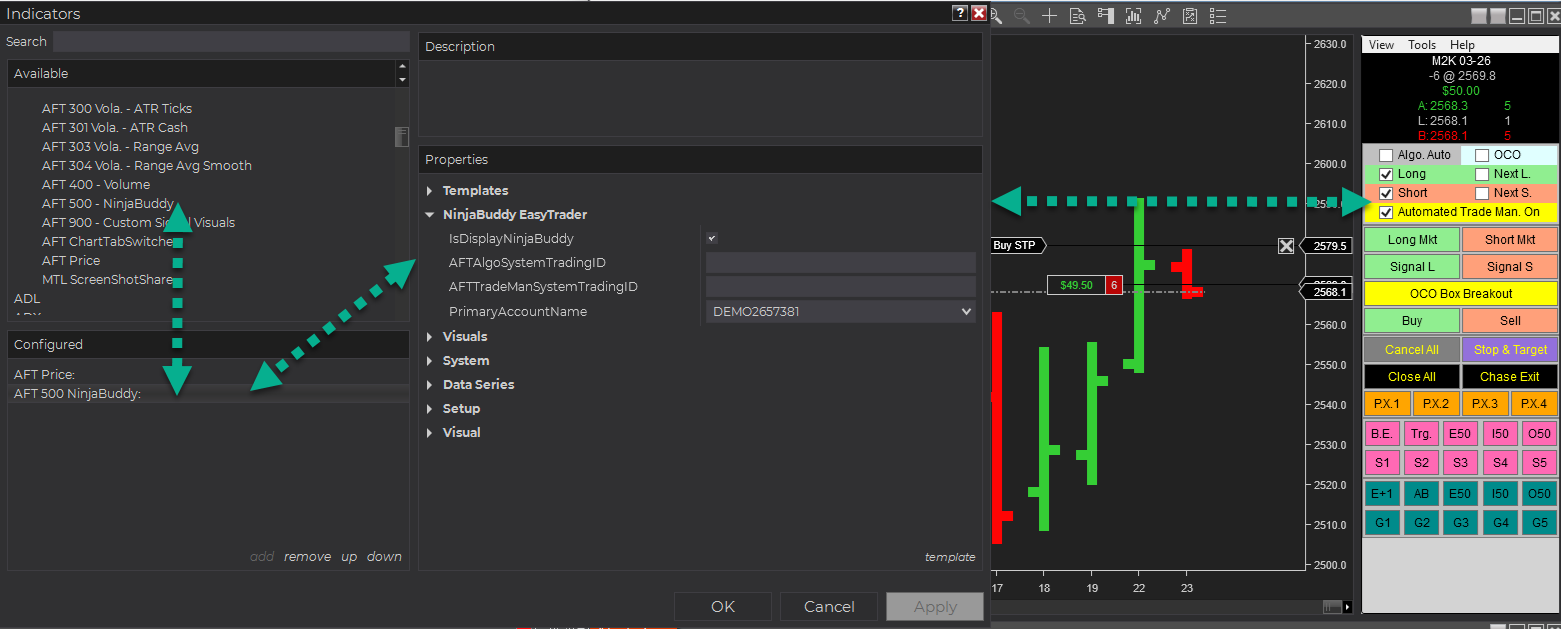Click the Close All button
Viewport: 1561px width, 629px height.
tap(1411, 376)
